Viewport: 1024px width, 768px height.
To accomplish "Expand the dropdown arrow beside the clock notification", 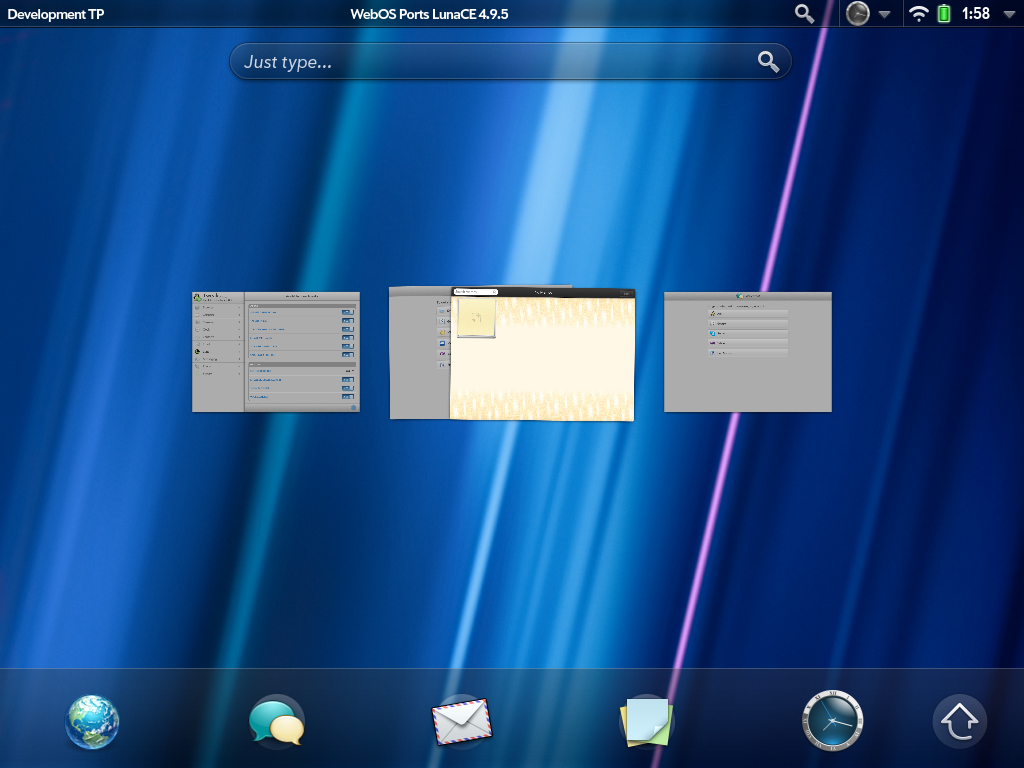I will click(884, 14).
